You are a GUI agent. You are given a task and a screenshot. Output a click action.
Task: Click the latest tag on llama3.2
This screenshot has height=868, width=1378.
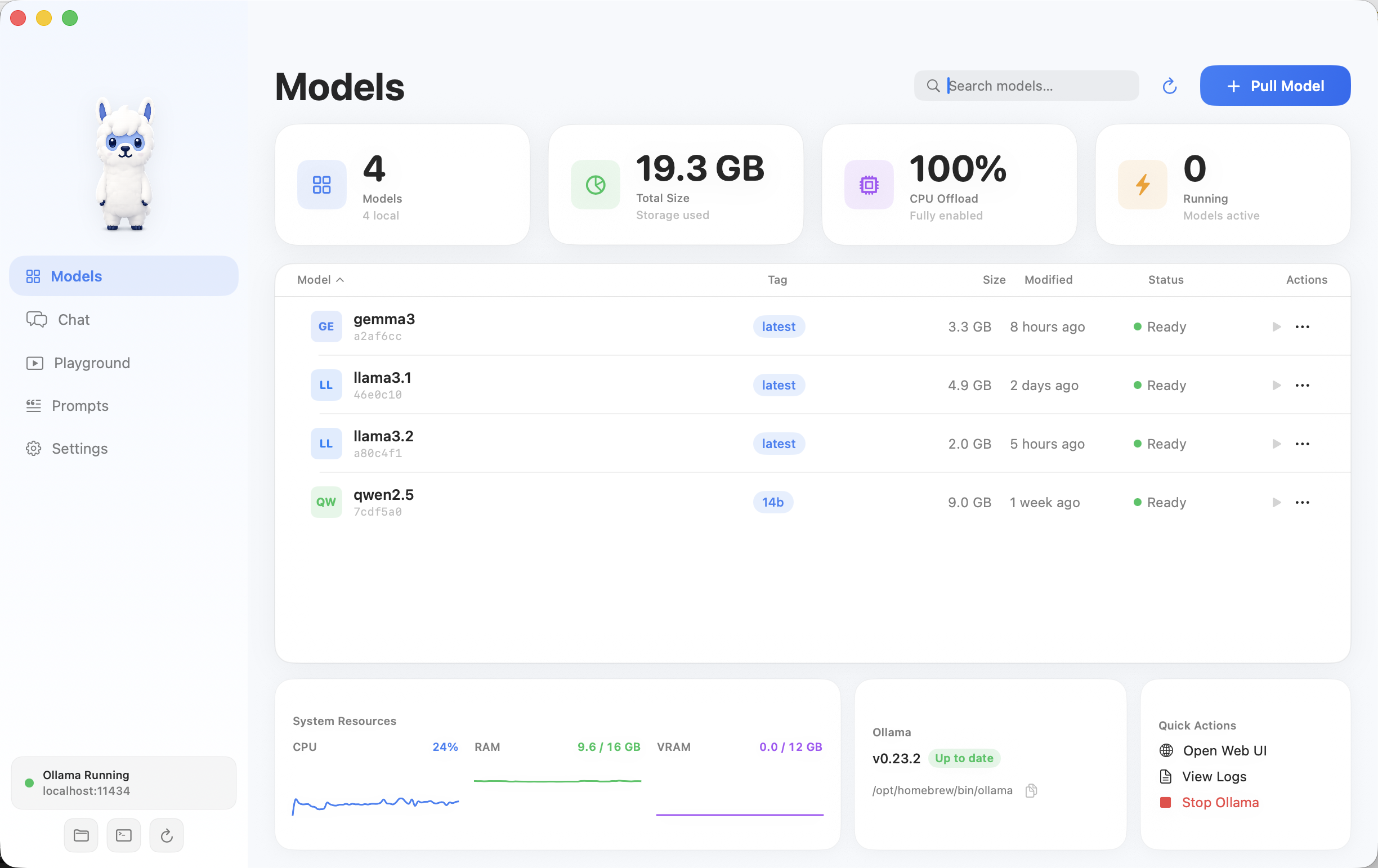click(779, 444)
